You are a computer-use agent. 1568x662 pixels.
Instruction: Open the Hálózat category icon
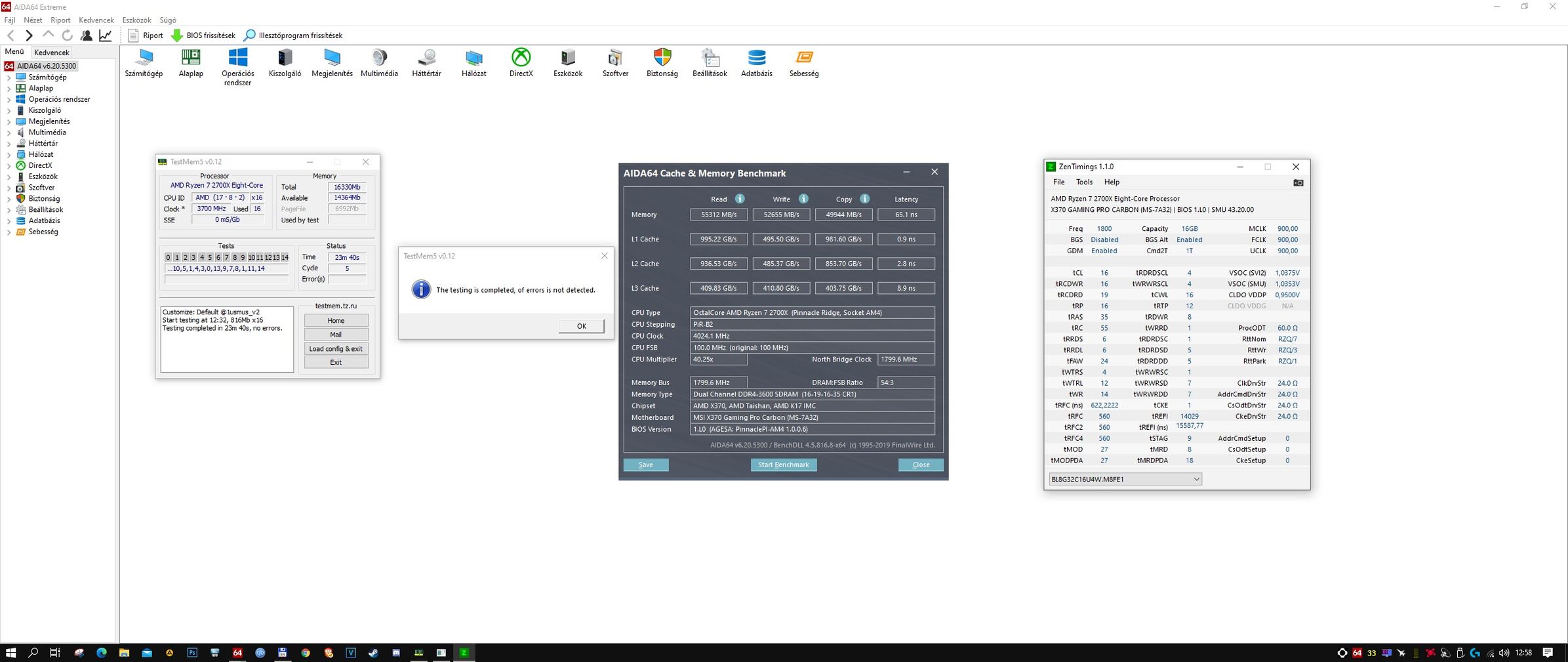[473, 63]
